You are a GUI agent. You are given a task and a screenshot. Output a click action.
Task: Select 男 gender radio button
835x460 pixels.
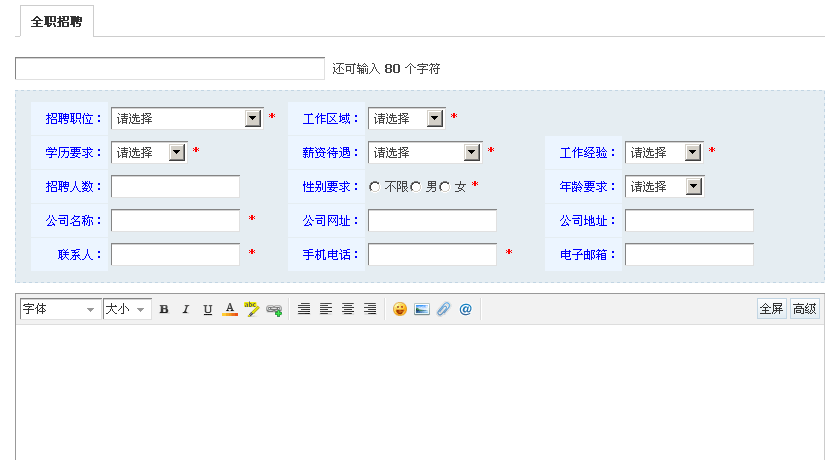point(416,187)
